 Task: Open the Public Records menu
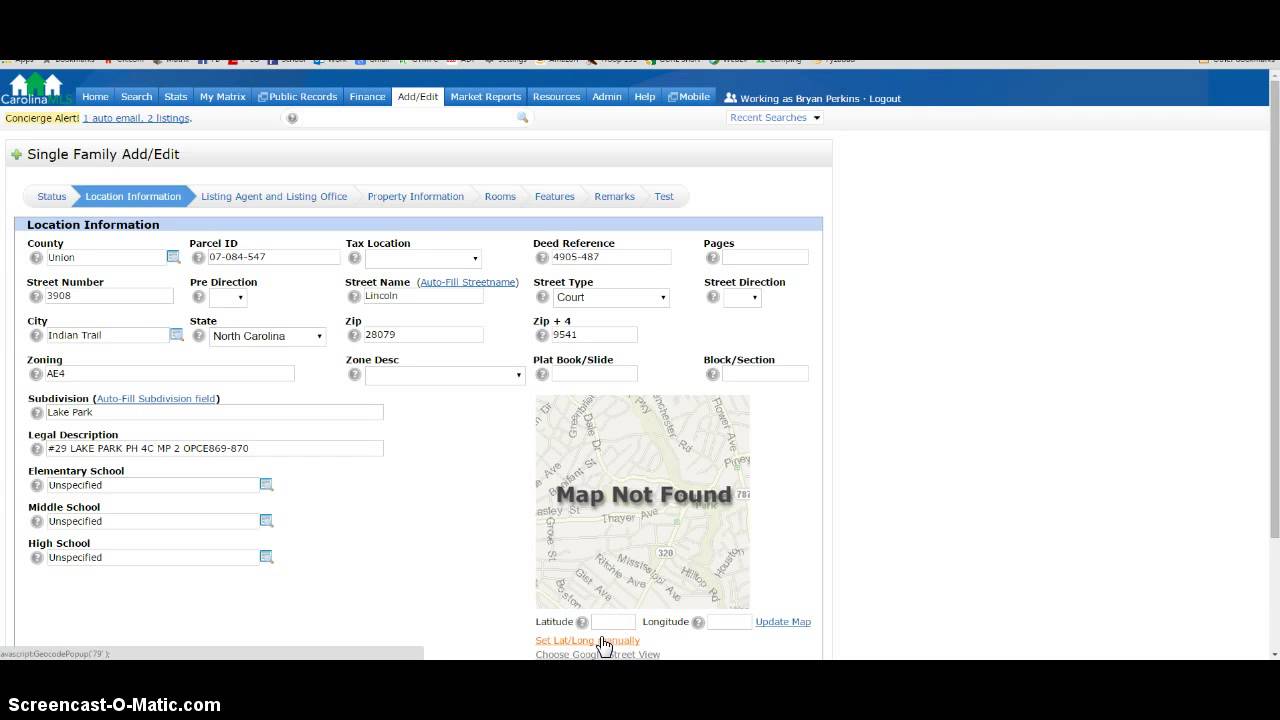point(297,97)
